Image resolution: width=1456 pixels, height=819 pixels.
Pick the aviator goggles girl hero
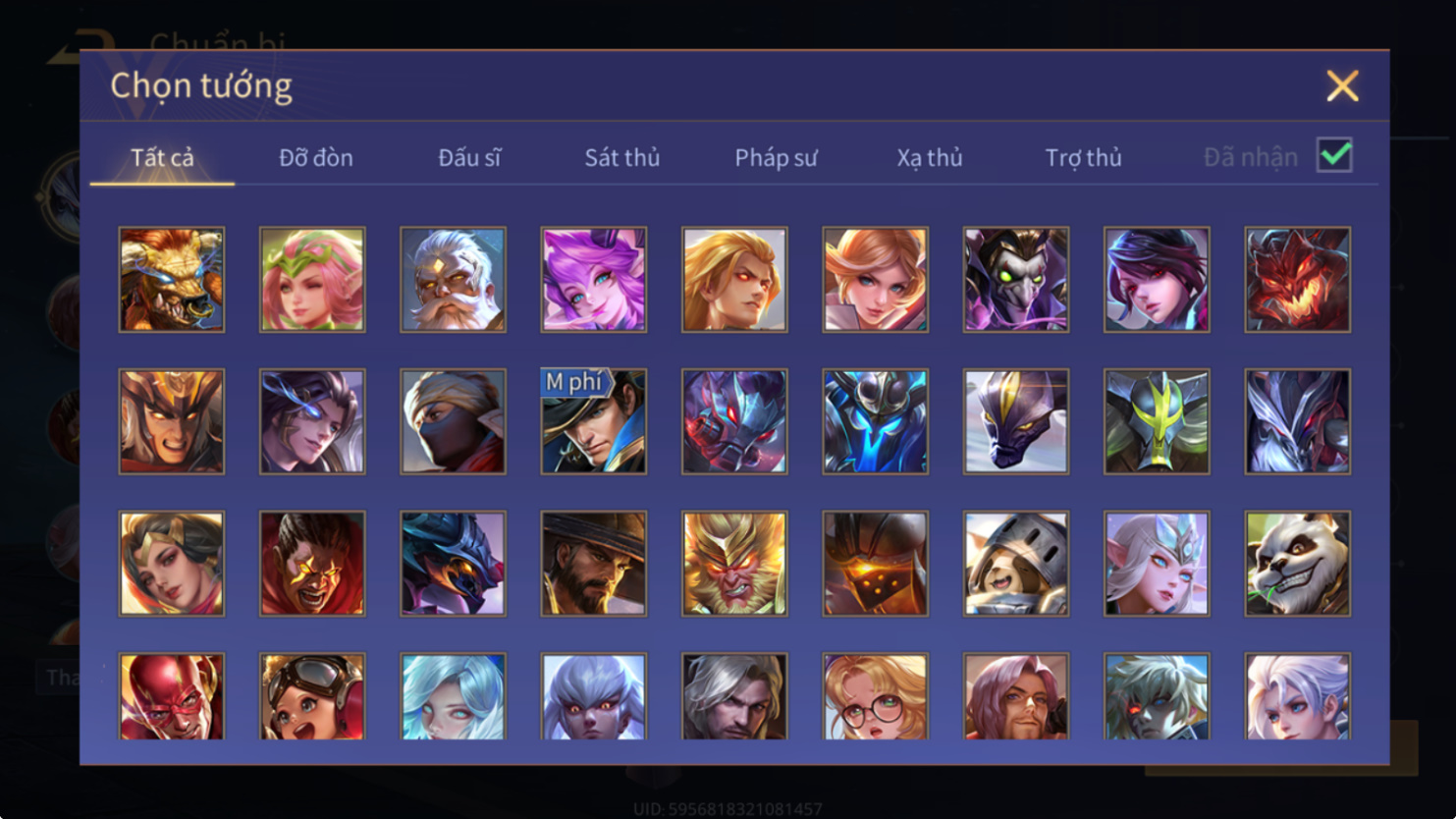(x=312, y=696)
